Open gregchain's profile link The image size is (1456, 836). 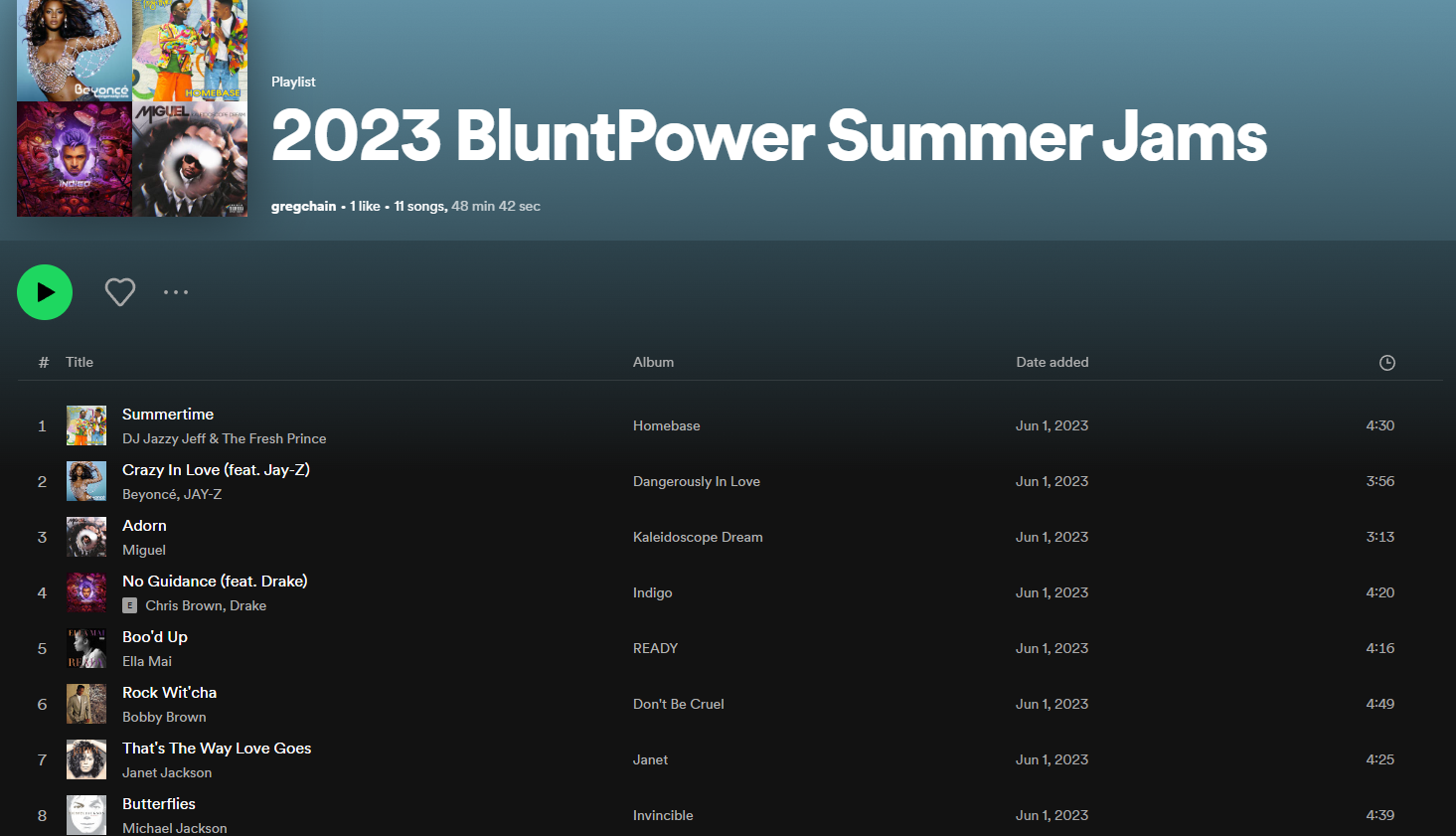coord(303,206)
